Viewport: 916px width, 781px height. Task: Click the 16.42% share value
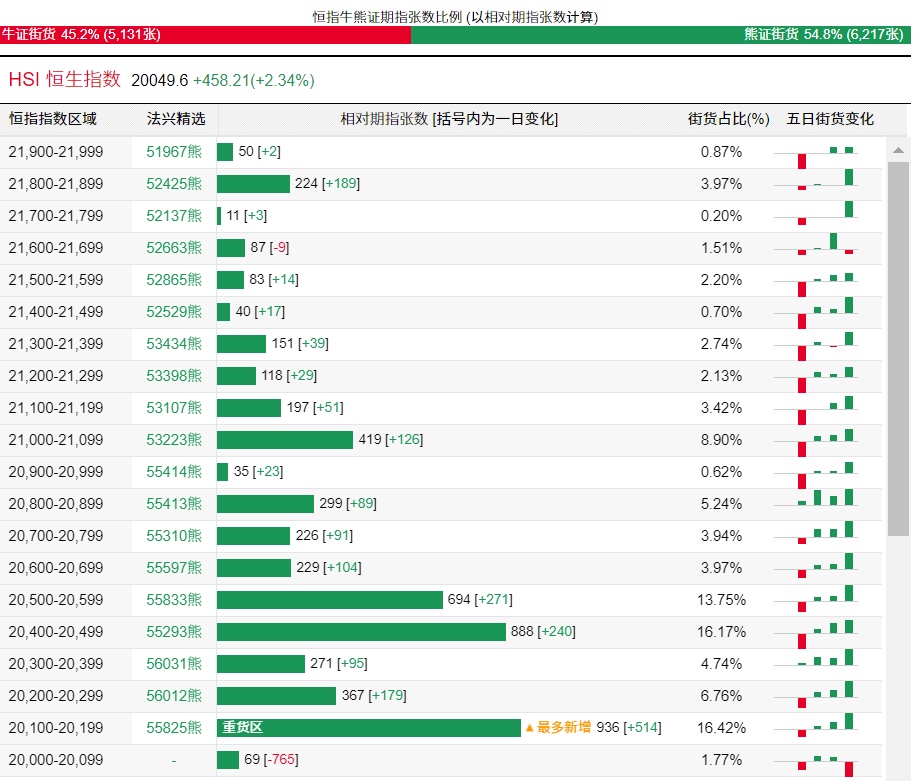[721, 728]
